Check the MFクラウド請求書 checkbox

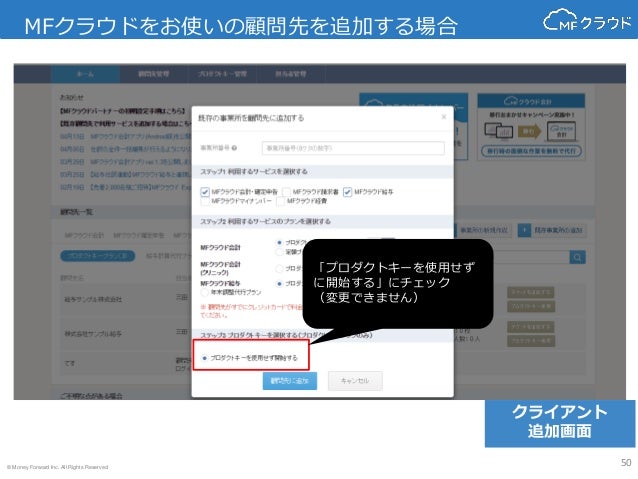tap(286, 192)
